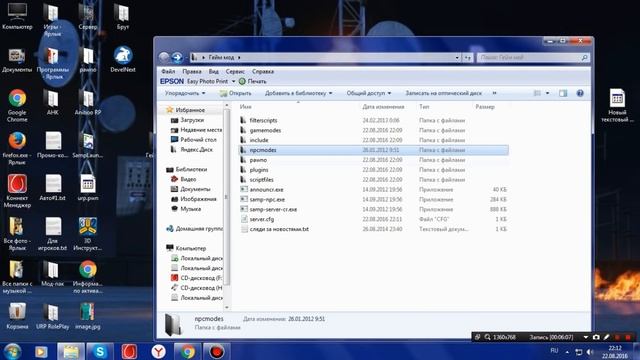Select the gamemodes folder
Viewport: 640px width, 360px height.
pos(265,130)
